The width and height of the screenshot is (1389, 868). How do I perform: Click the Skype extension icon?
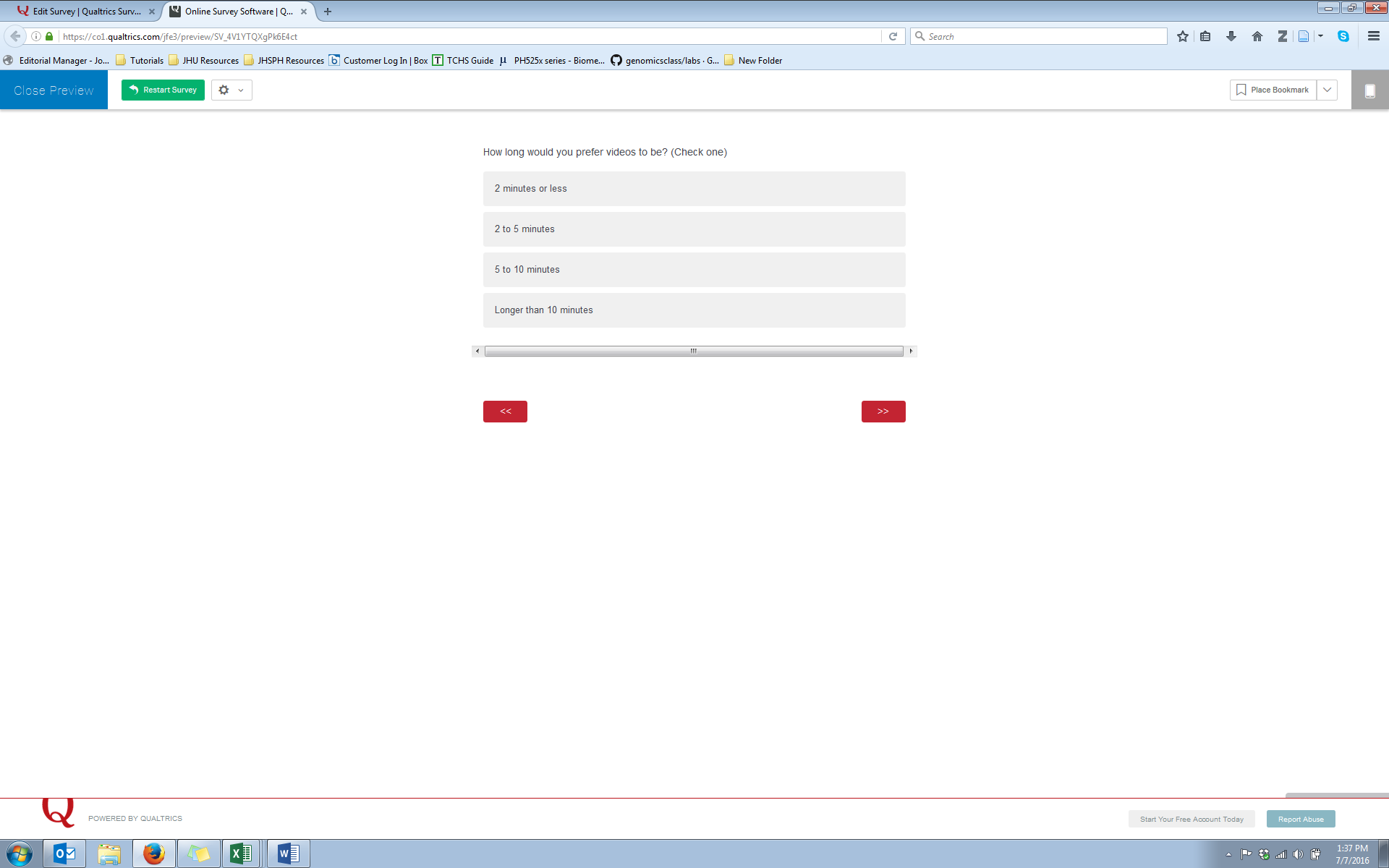[x=1343, y=36]
